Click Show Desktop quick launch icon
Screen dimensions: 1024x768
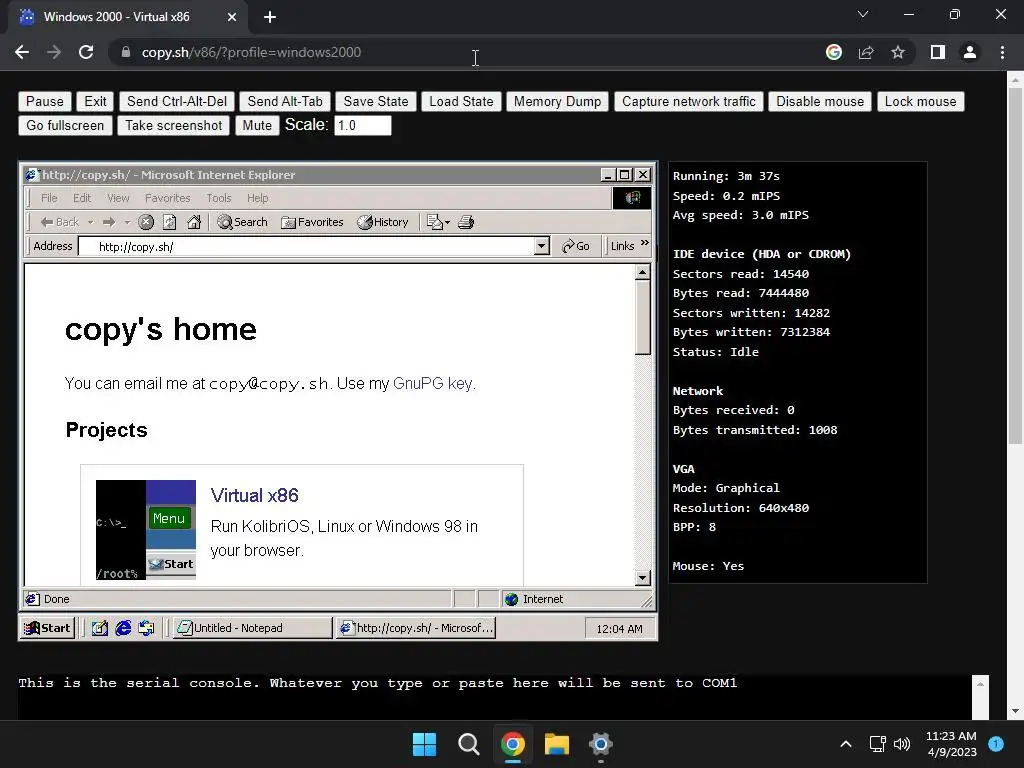pos(99,628)
